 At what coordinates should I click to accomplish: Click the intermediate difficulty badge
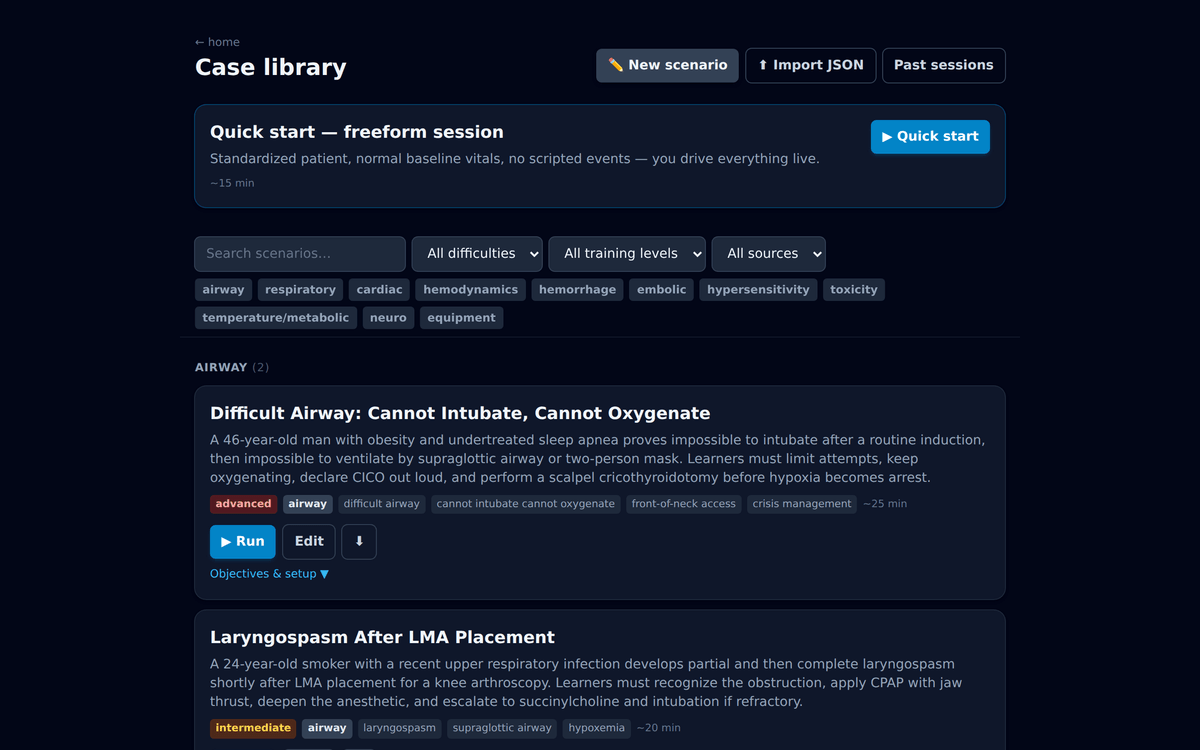click(x=253, y=728)
